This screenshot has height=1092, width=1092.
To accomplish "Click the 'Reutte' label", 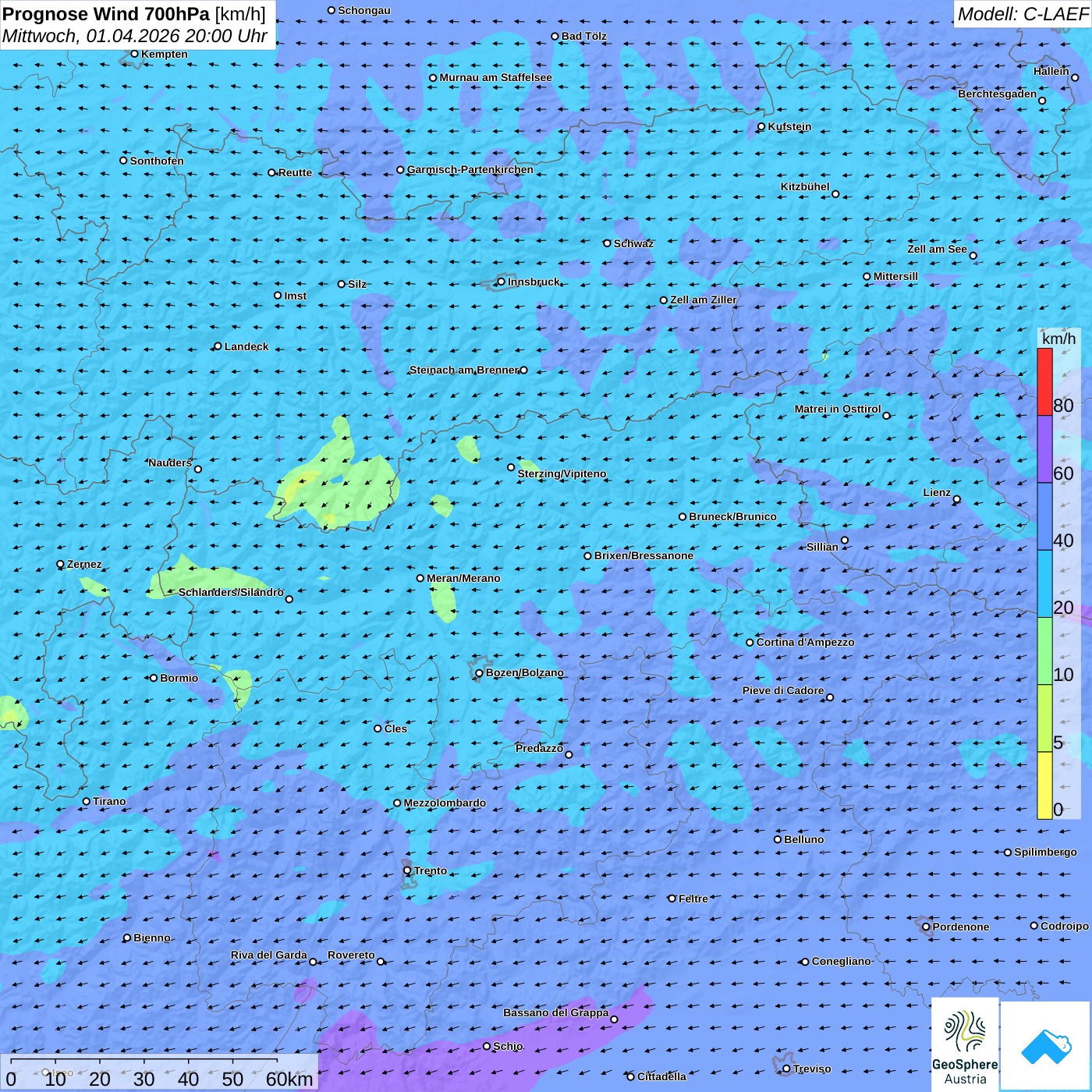I will point(295,172).
